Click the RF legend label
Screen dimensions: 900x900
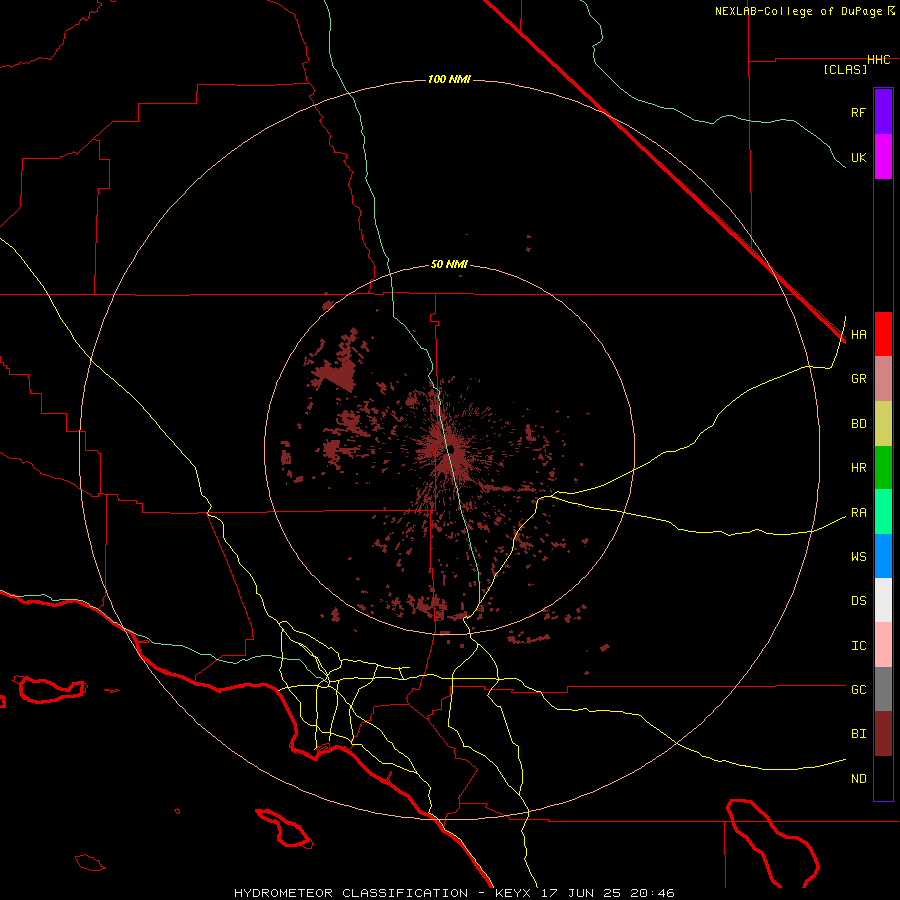click(x=858, y=112)
